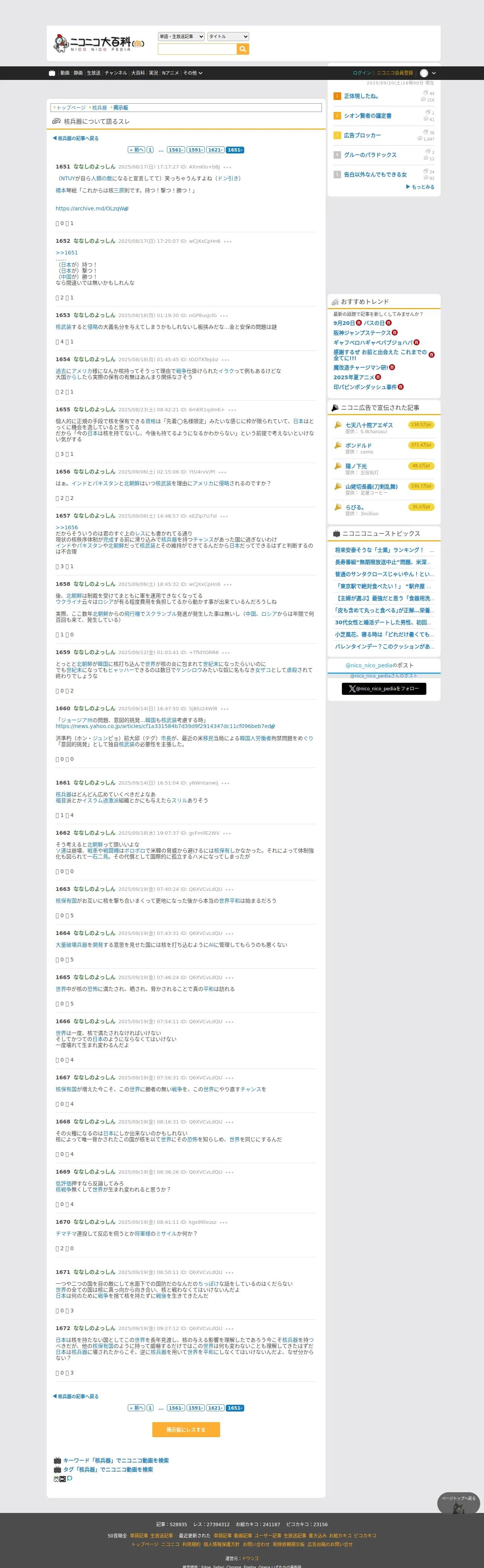Open 生放送 in the top navbar
This screenshot has height=1568, width=484.
point(94,73)
